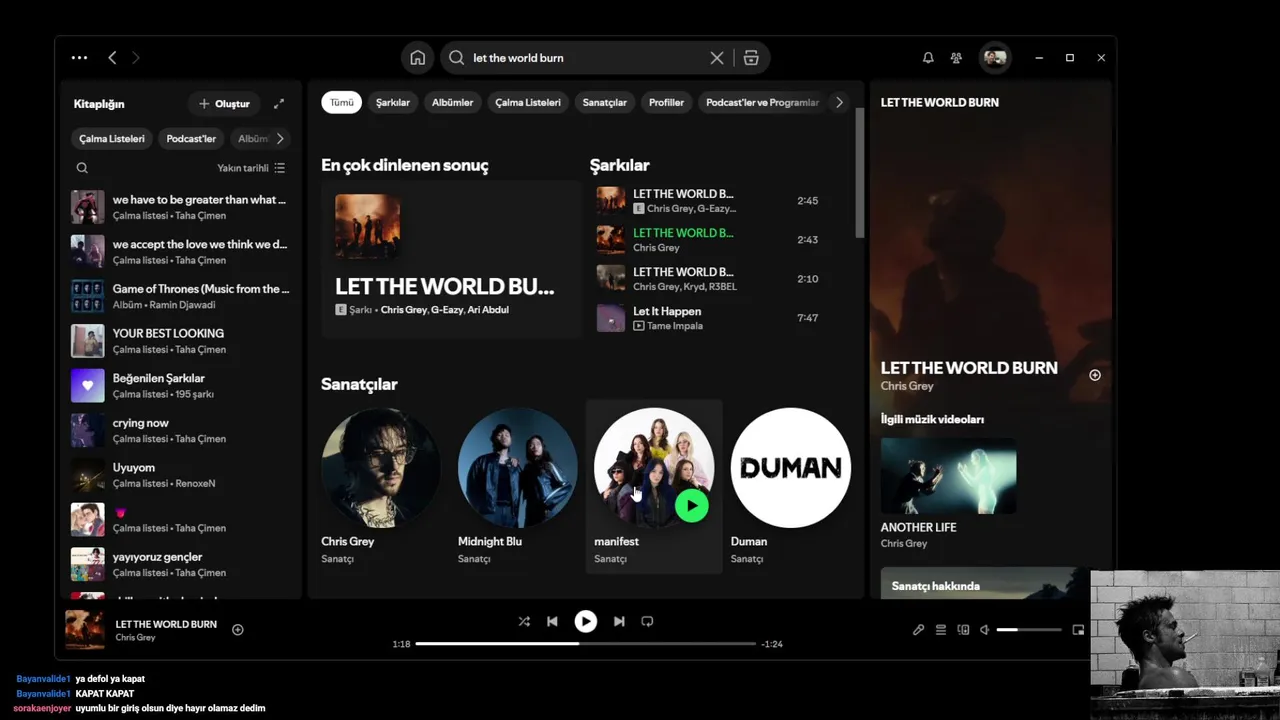Viewport: 1280px width, 720px height.
Task: Open Midnight Blu artist card
Action: [x=517, y=486]
